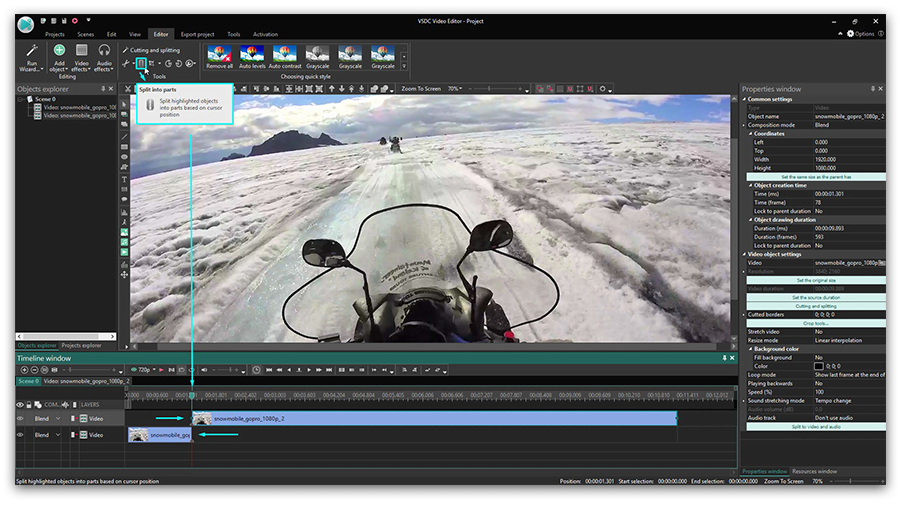Click the Scene 0 timeline tab
The height and width of the screenshot is (510, 900).
[28, 381]
